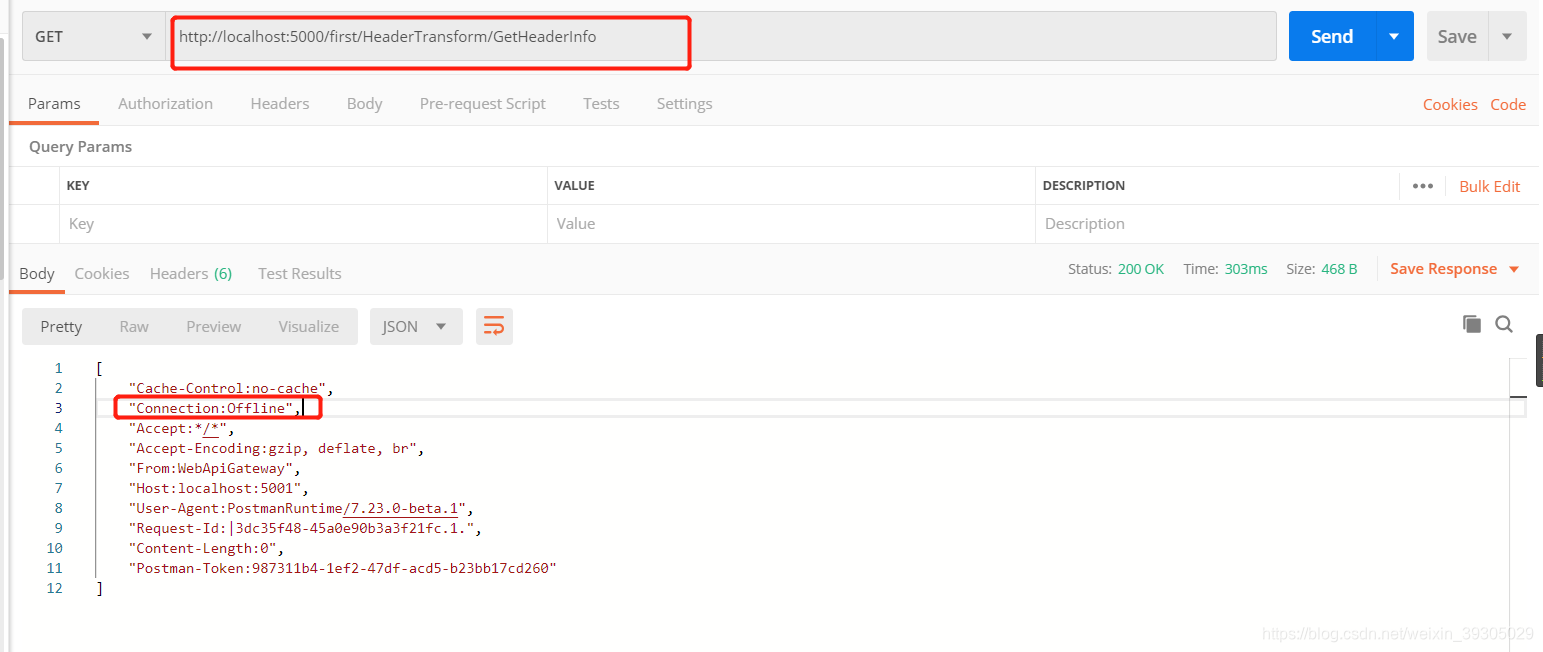
Task: Click the request URL field
Action: point(721,36)
